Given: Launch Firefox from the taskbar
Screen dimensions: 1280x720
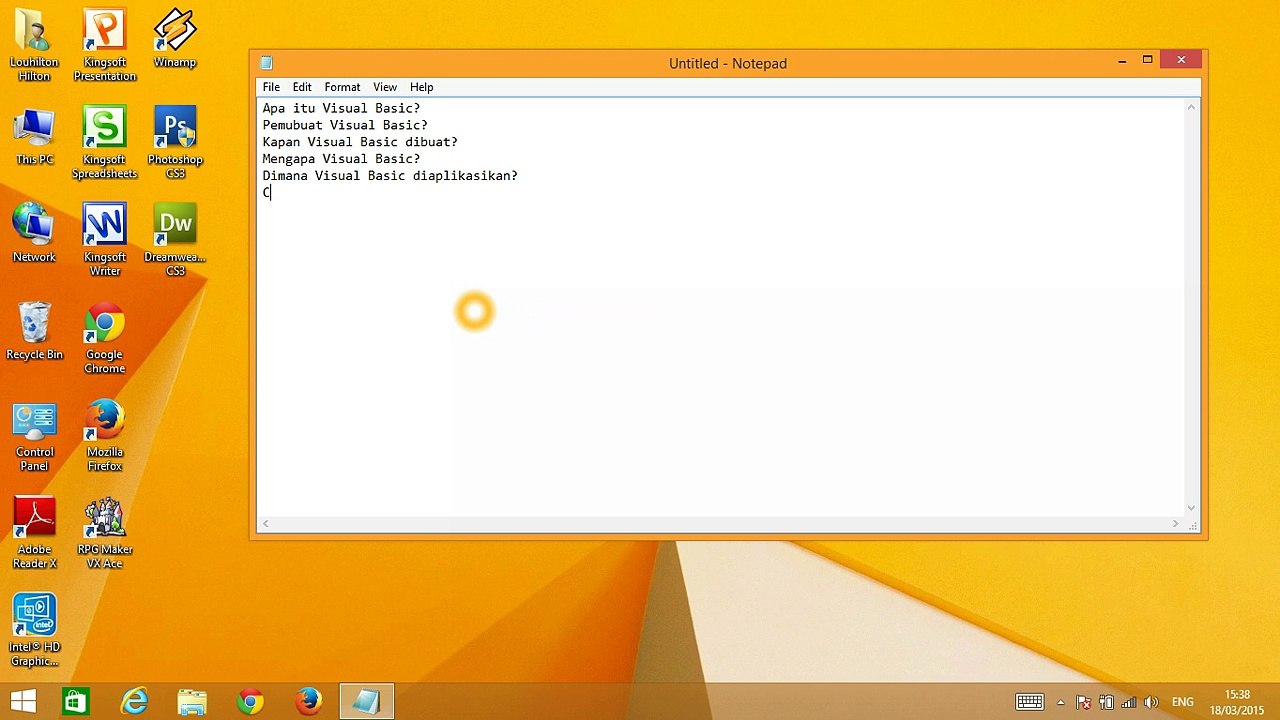Looking at the screenshot, I should [308, 702].
